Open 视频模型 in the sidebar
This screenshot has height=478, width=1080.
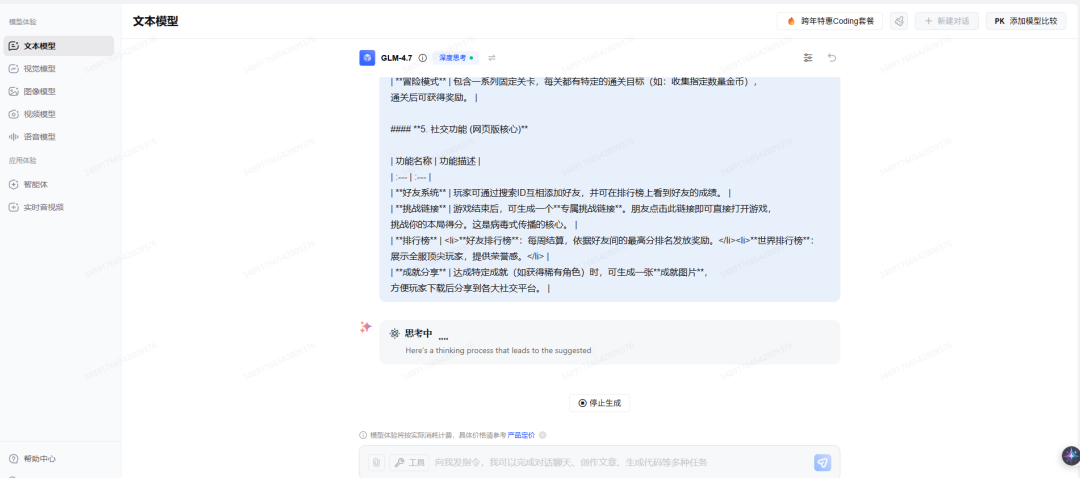point(59,114)
